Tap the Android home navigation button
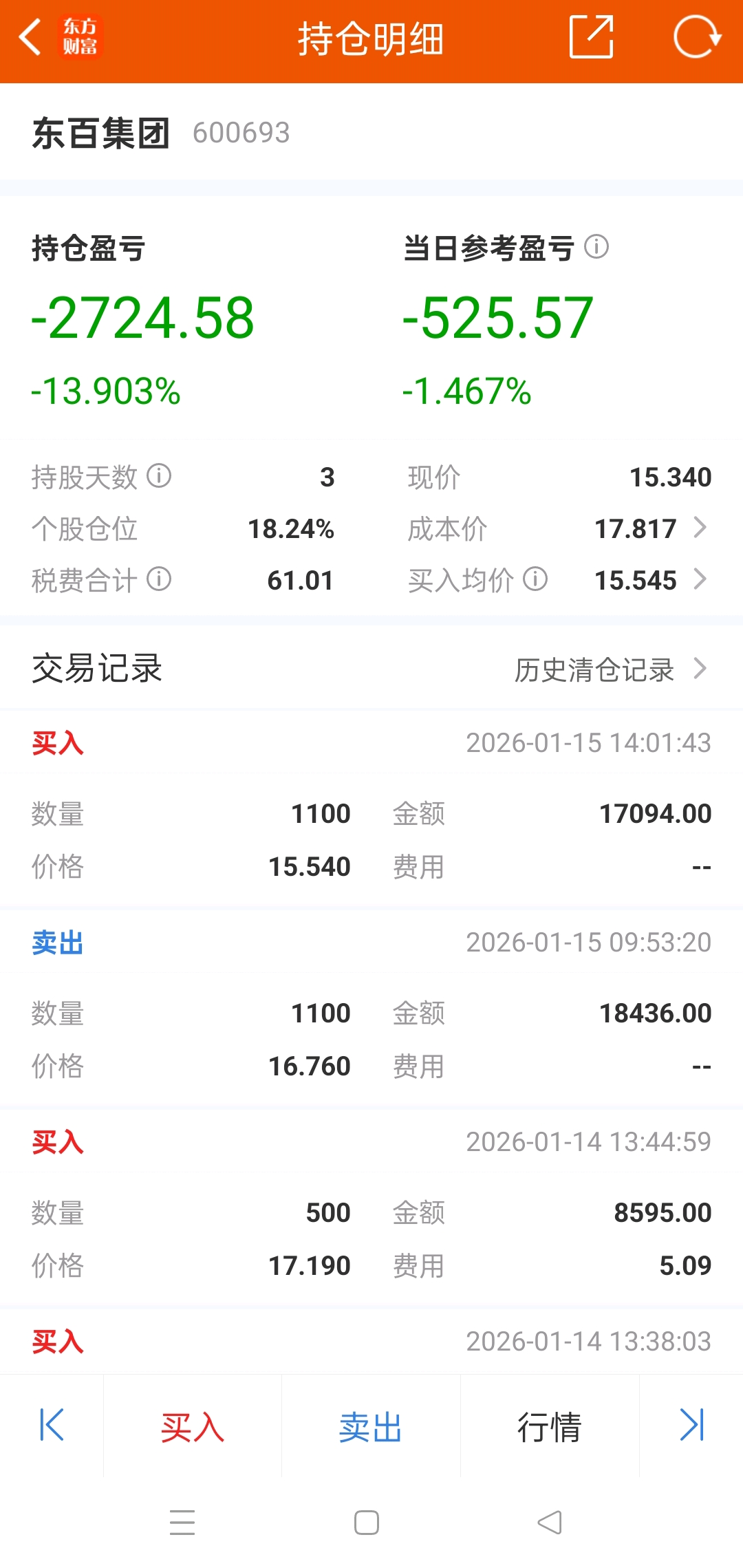Viewport: 743px width, 1568px height. pyautogui.click(x=367, y=1523)
